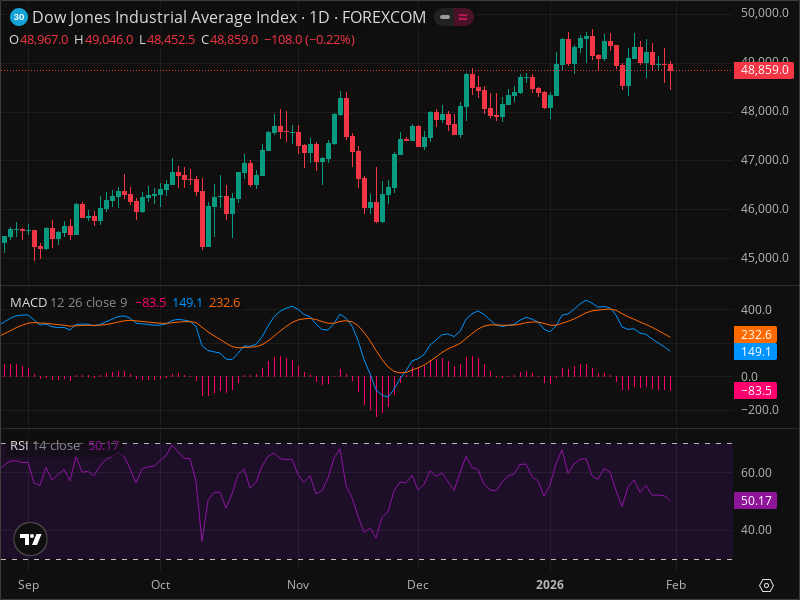Click the purple 50.17 RSI axis label
This screenshot has width=800, height=600.
click(x=756, y=501)
